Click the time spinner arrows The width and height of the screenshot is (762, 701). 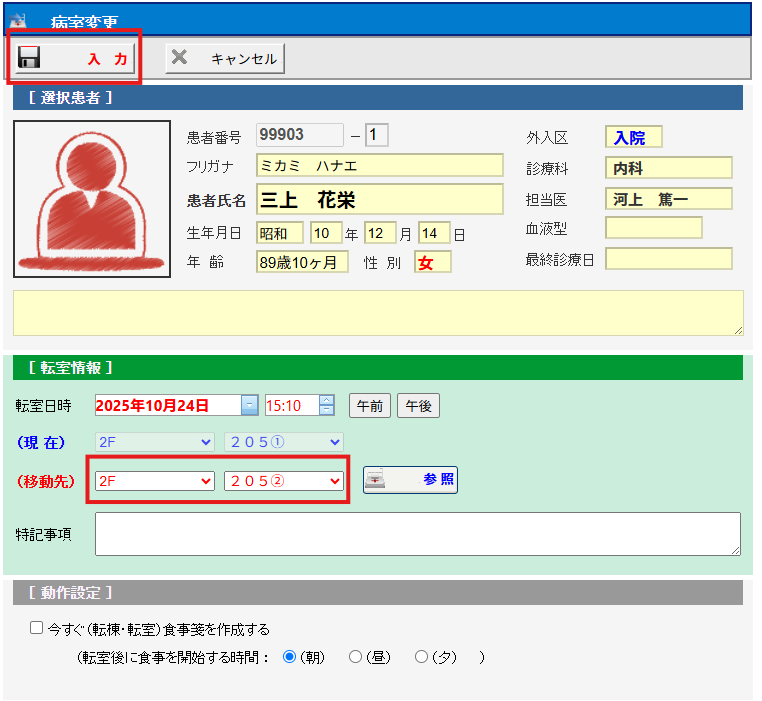tap(326, 405)
